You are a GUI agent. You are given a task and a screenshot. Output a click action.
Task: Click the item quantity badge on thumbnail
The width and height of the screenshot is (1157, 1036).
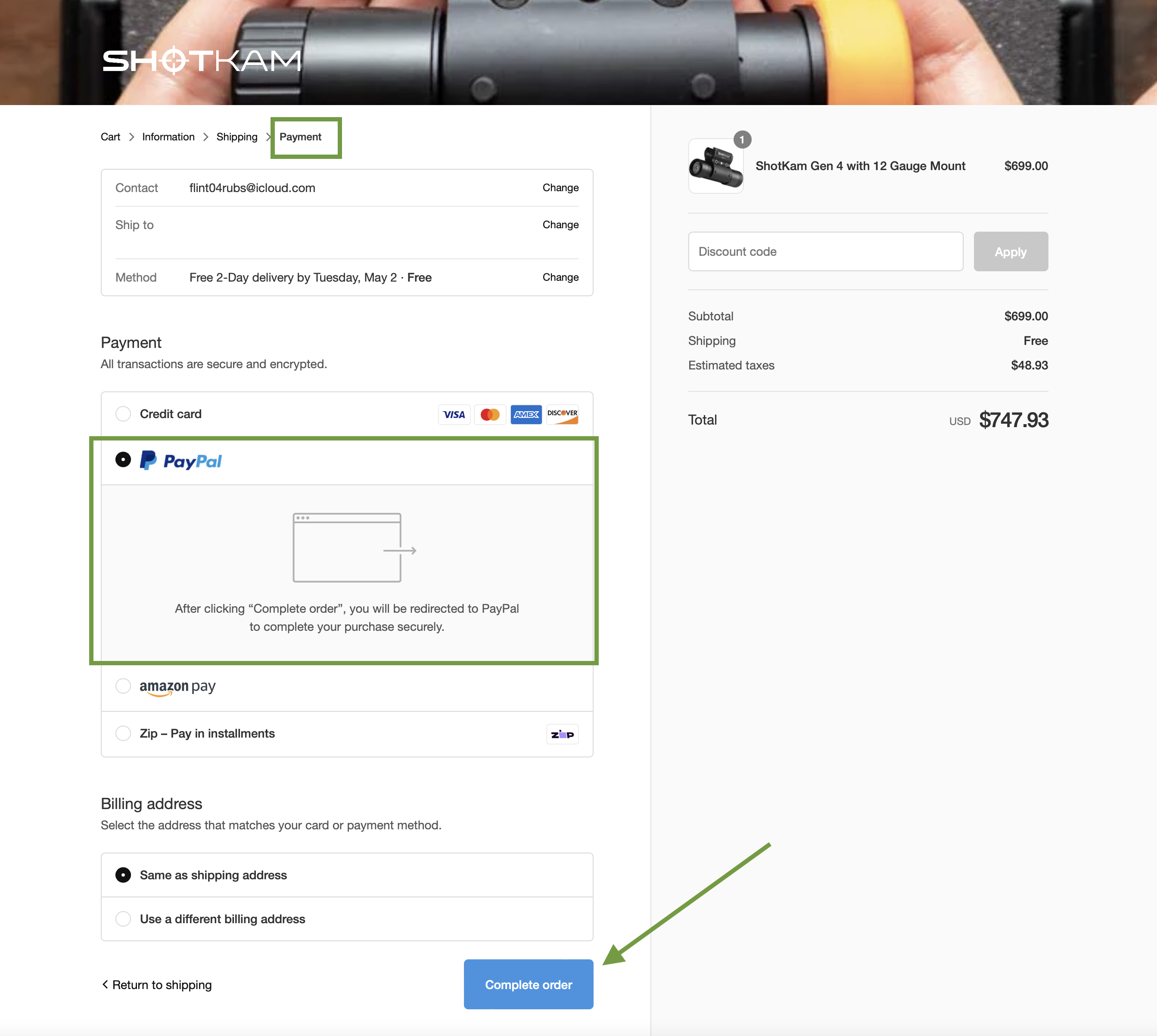click(x=742, y=140)
